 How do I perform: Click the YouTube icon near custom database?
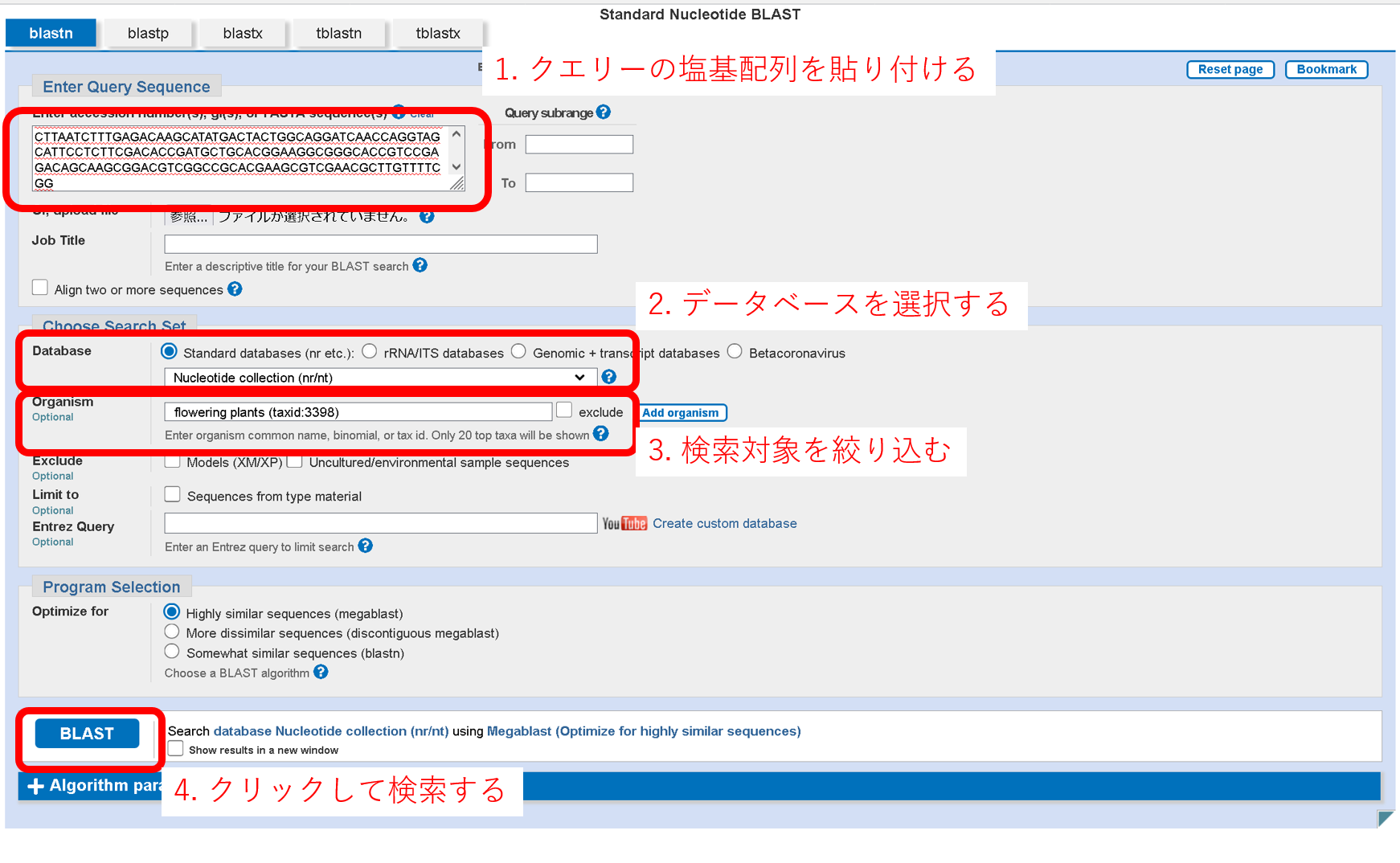tap(624, 524)
